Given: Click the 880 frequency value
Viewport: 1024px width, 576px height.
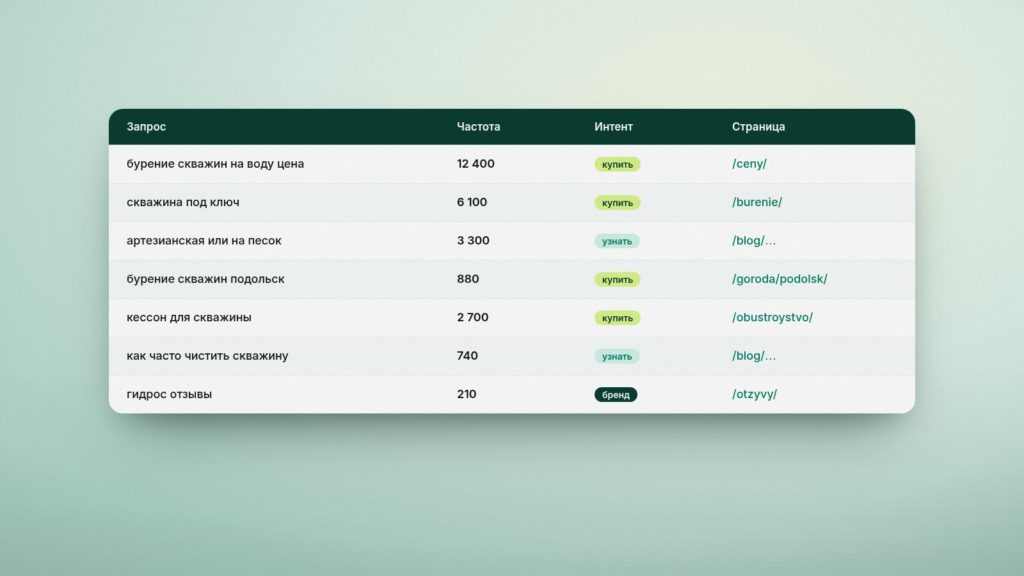Looking at the screenshot, I should click(x=468, y=279).
